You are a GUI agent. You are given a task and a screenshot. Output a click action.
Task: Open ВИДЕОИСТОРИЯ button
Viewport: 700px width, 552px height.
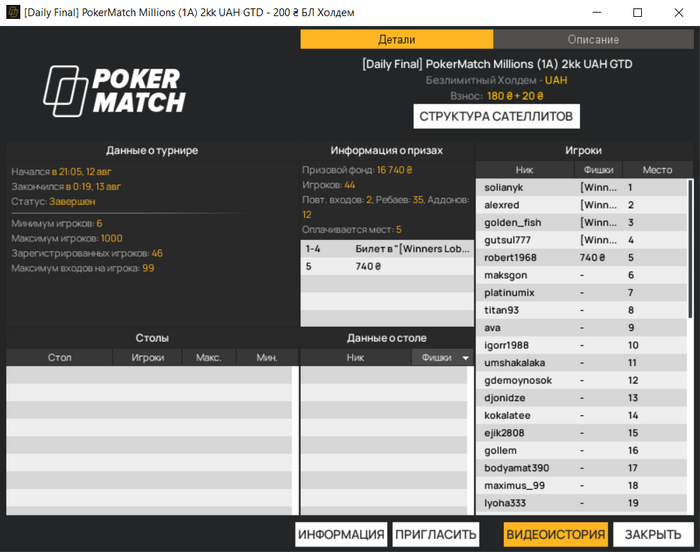point(555,534)
